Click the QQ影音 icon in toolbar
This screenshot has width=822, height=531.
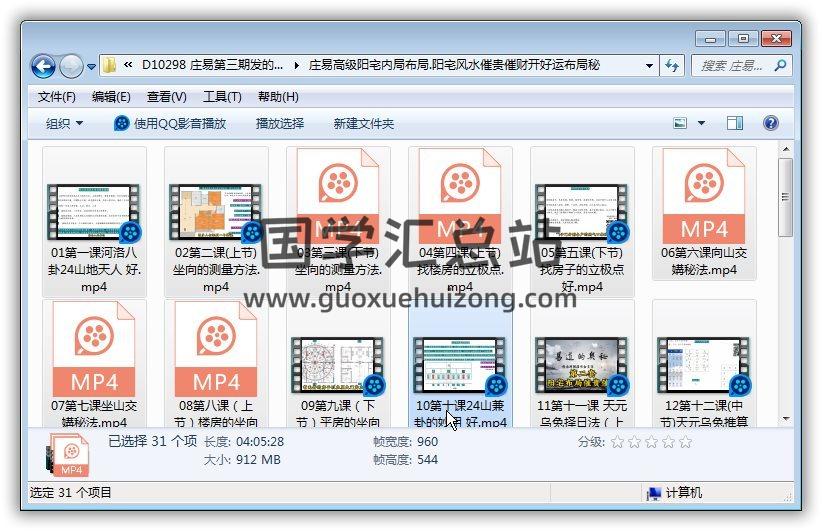122,124
